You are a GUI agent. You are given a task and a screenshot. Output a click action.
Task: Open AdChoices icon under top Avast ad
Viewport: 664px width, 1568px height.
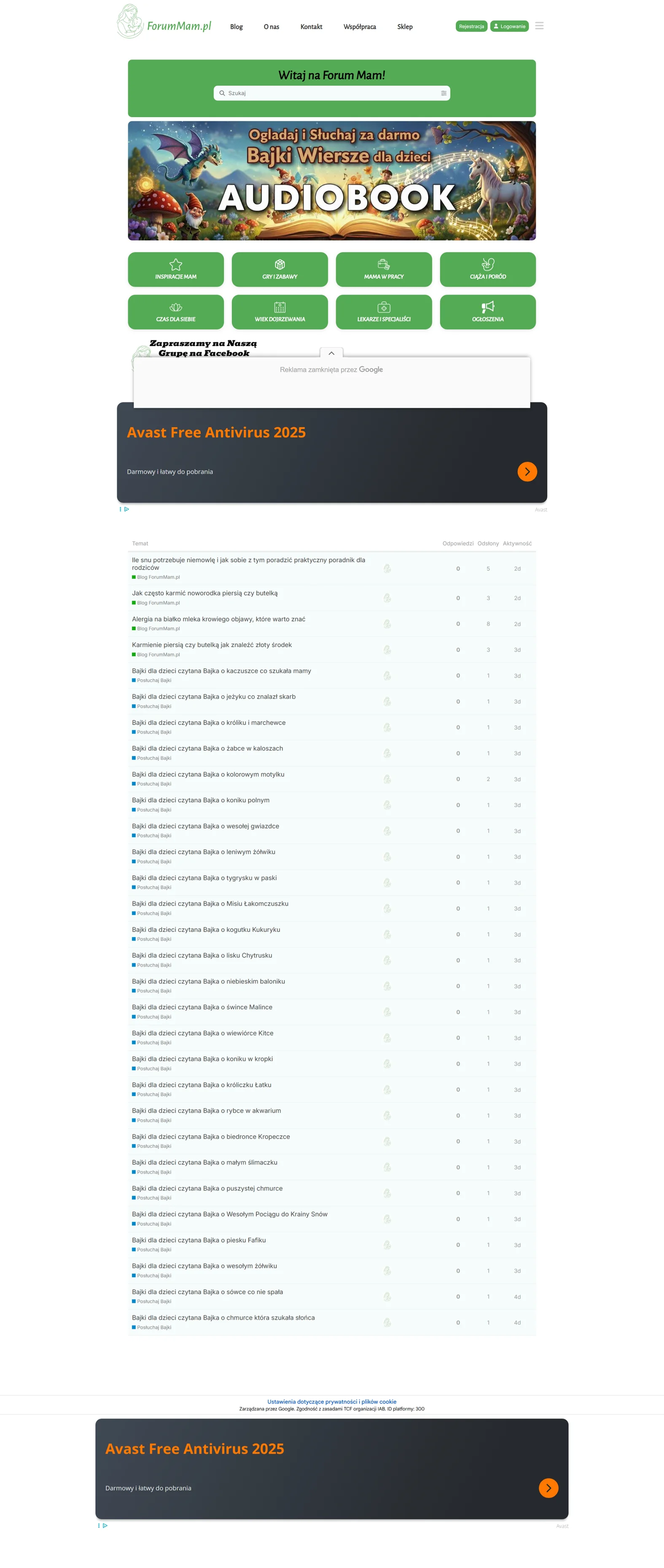[x=126, y=509]
